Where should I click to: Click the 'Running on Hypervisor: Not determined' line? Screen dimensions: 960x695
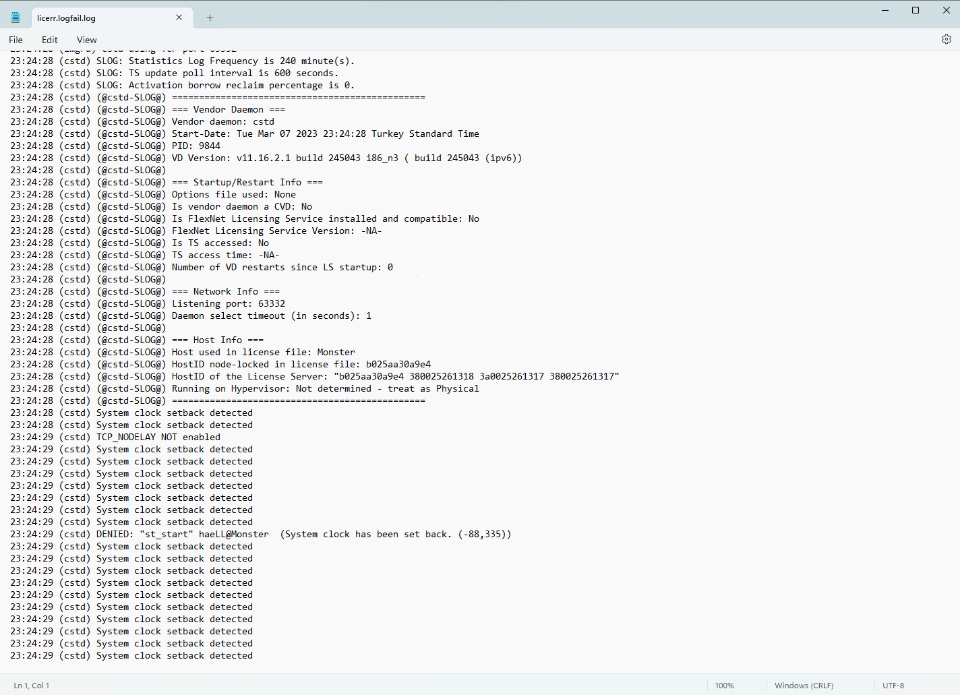click(245, 389)
